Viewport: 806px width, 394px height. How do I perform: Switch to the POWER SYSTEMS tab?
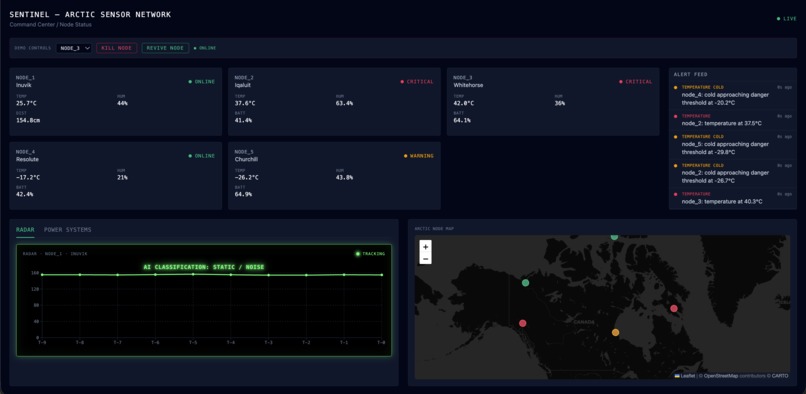[x=68, y=229]
